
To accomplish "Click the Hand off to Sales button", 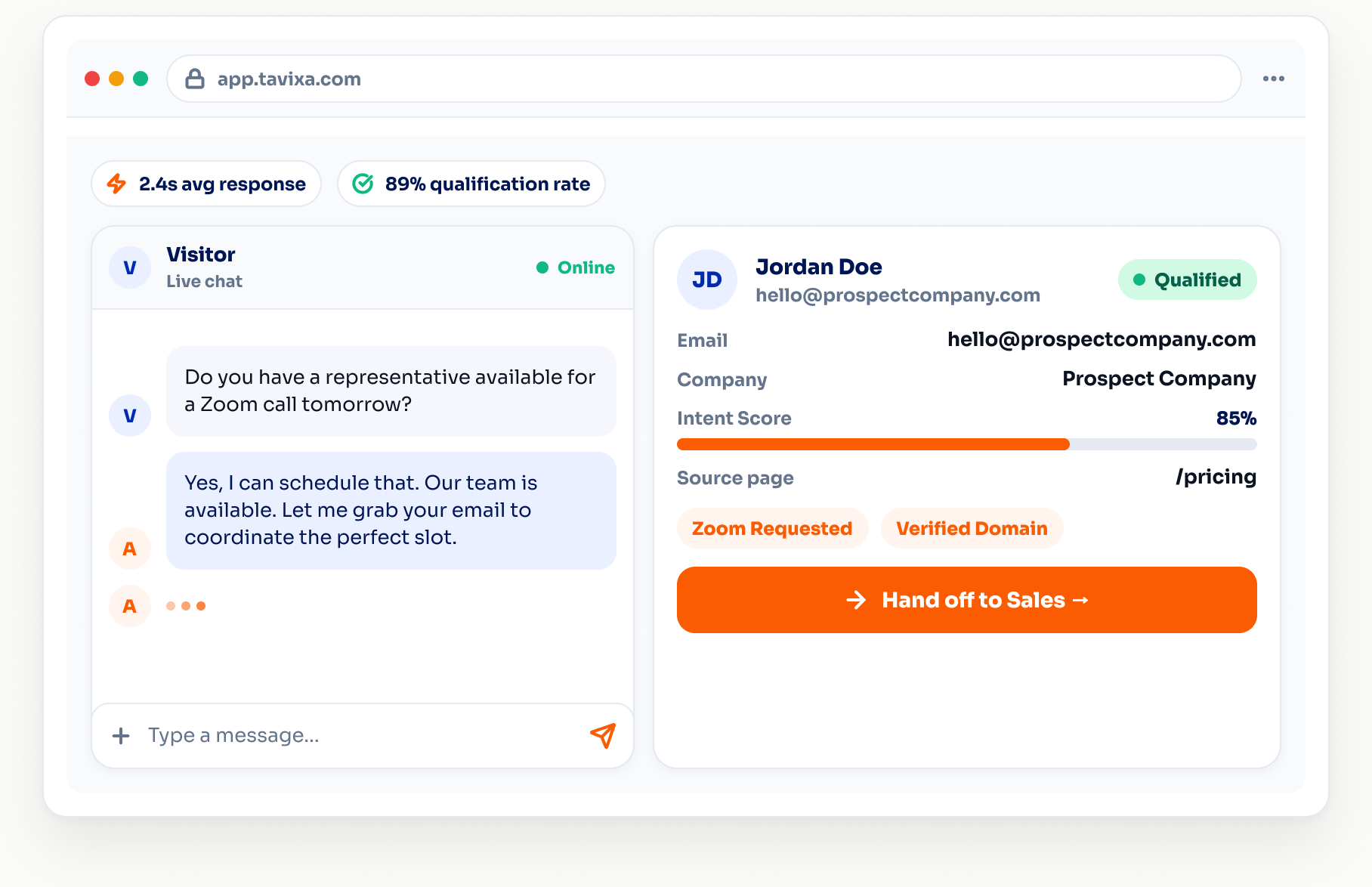I will click(x=967, y=600).
